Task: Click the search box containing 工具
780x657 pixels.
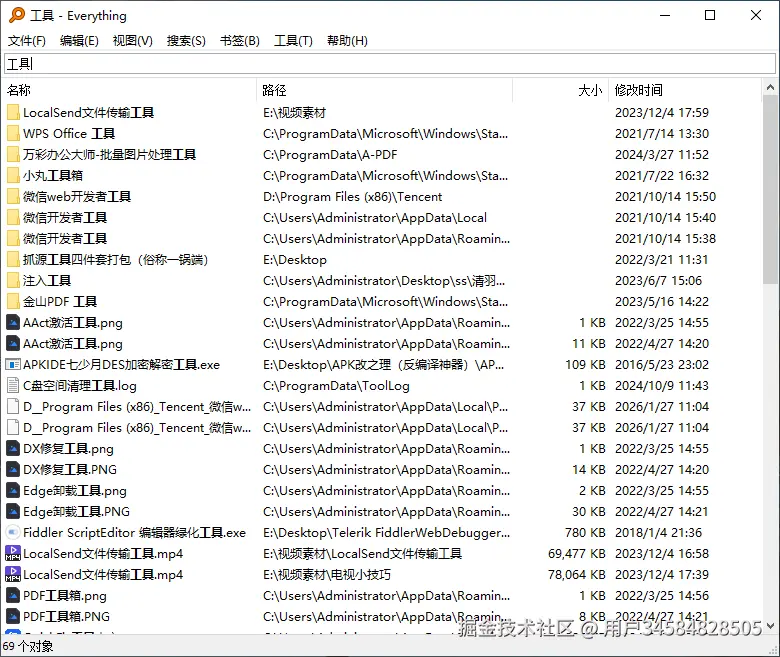Action: click(x=390, y=64)
